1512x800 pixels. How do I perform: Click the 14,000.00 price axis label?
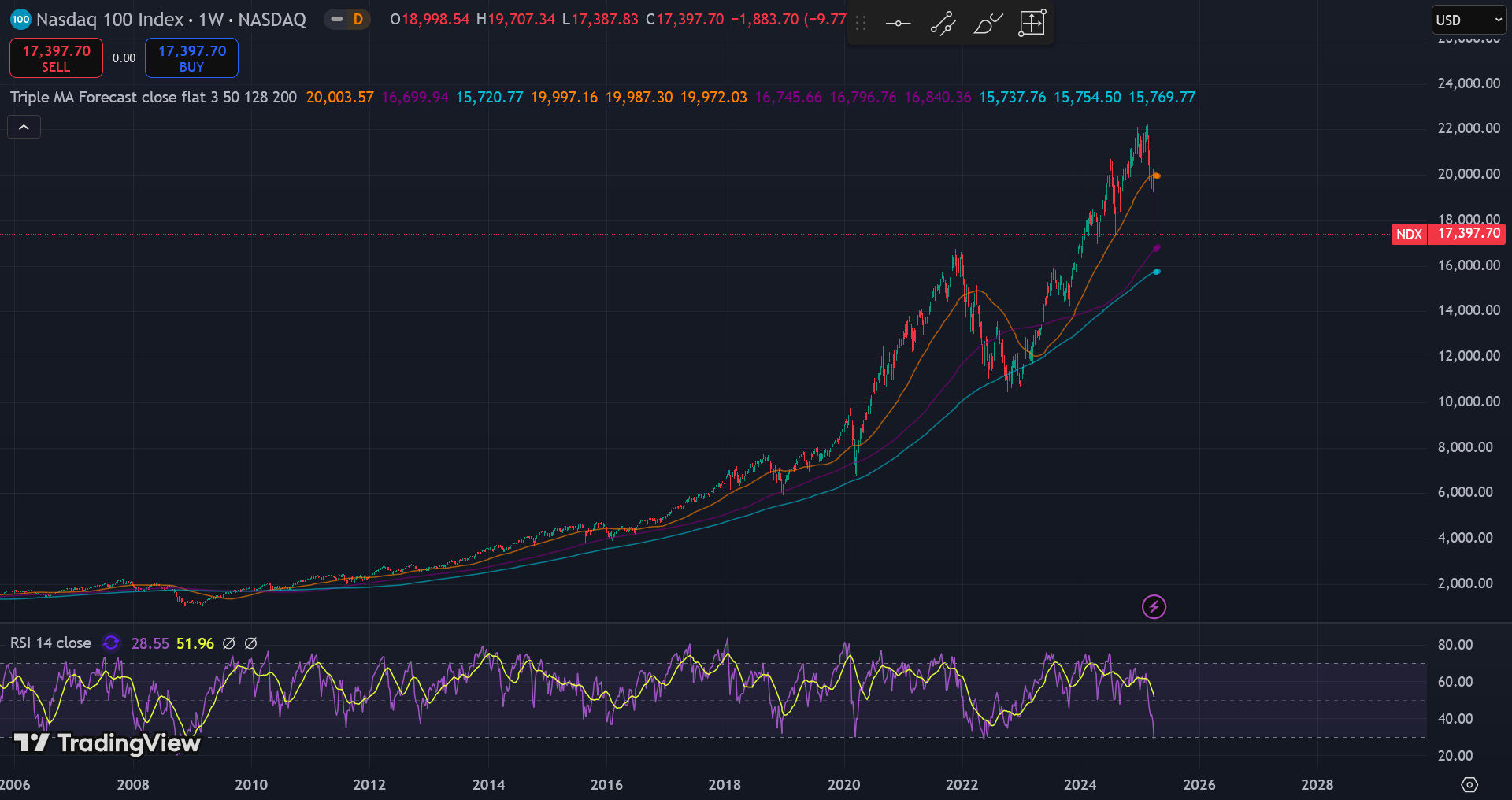tap(1469, 310)
